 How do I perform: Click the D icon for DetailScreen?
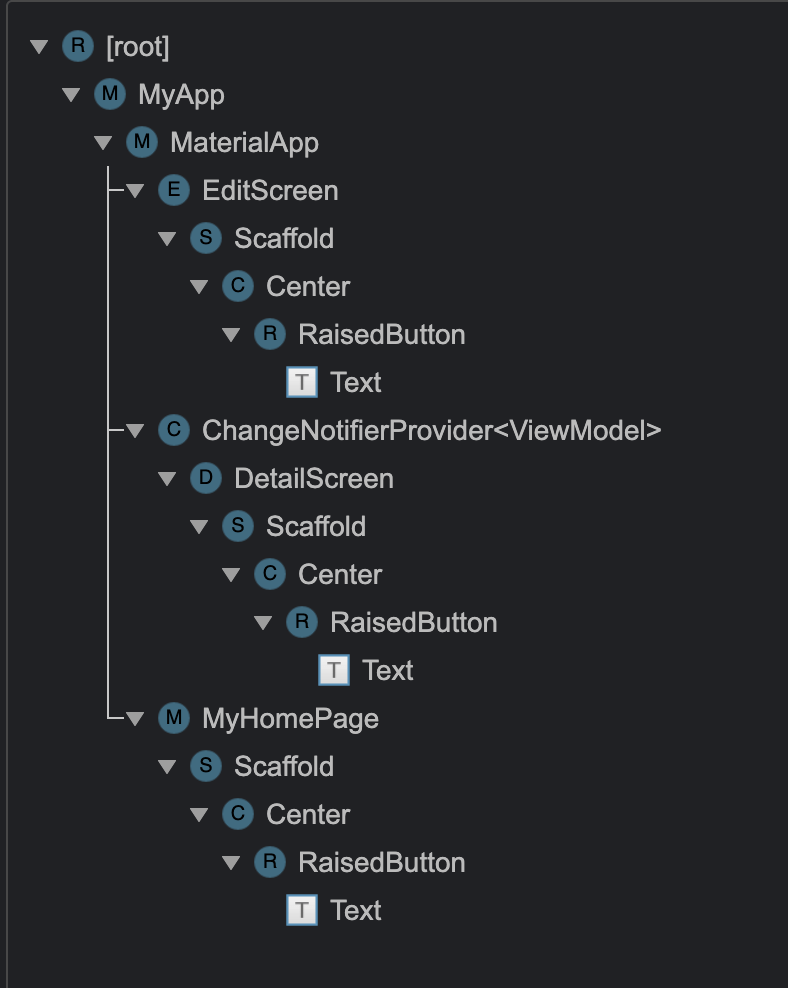pos(205,478)
